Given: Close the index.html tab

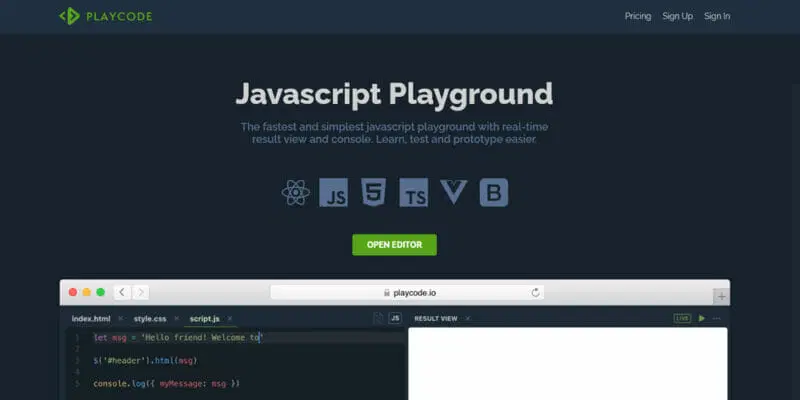Looking at the screenshot, I should tap(120, 319).
